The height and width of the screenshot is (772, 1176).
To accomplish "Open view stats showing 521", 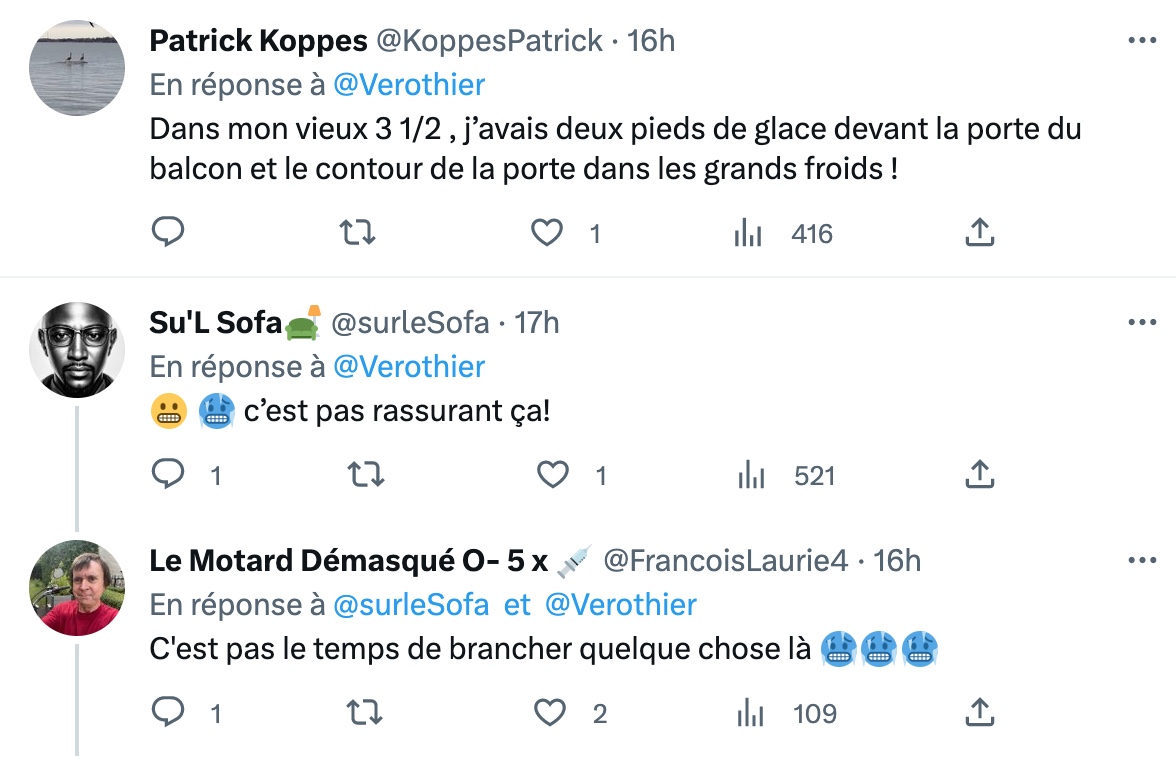I will point(787,476).
